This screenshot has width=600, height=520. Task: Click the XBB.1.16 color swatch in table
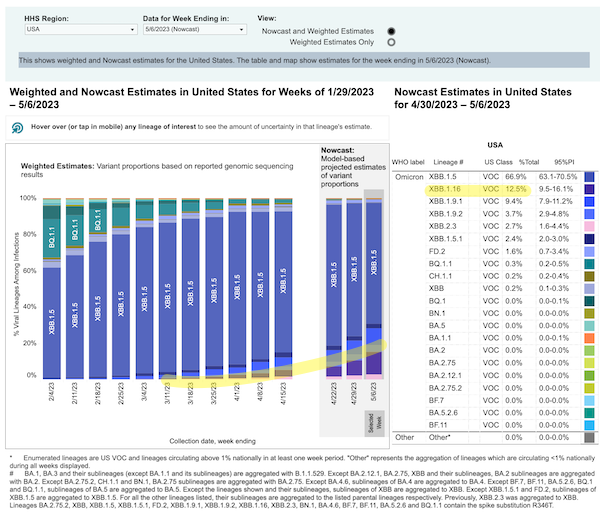click(x=589, y=189)
